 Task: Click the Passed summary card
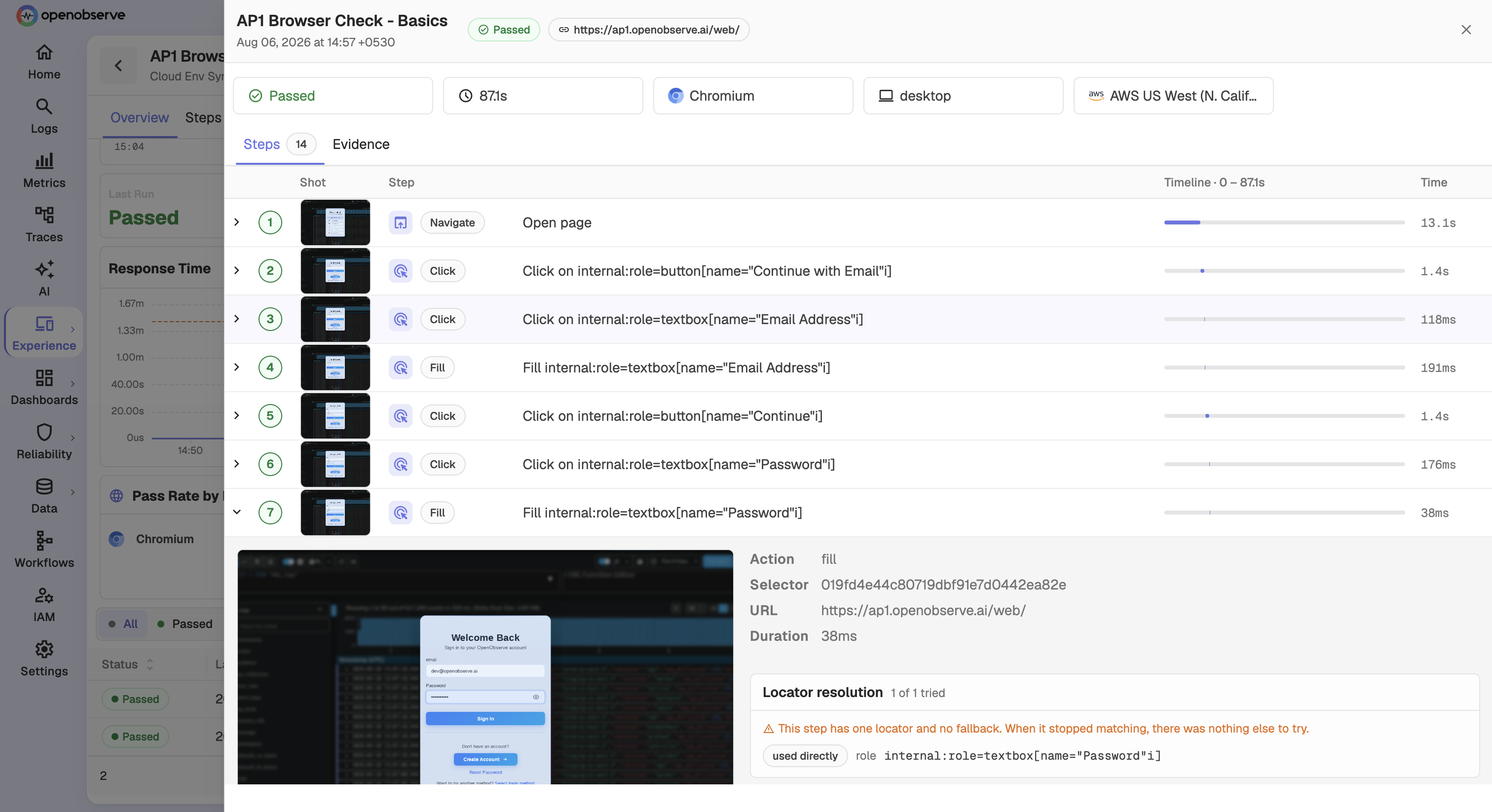[333, 96]
